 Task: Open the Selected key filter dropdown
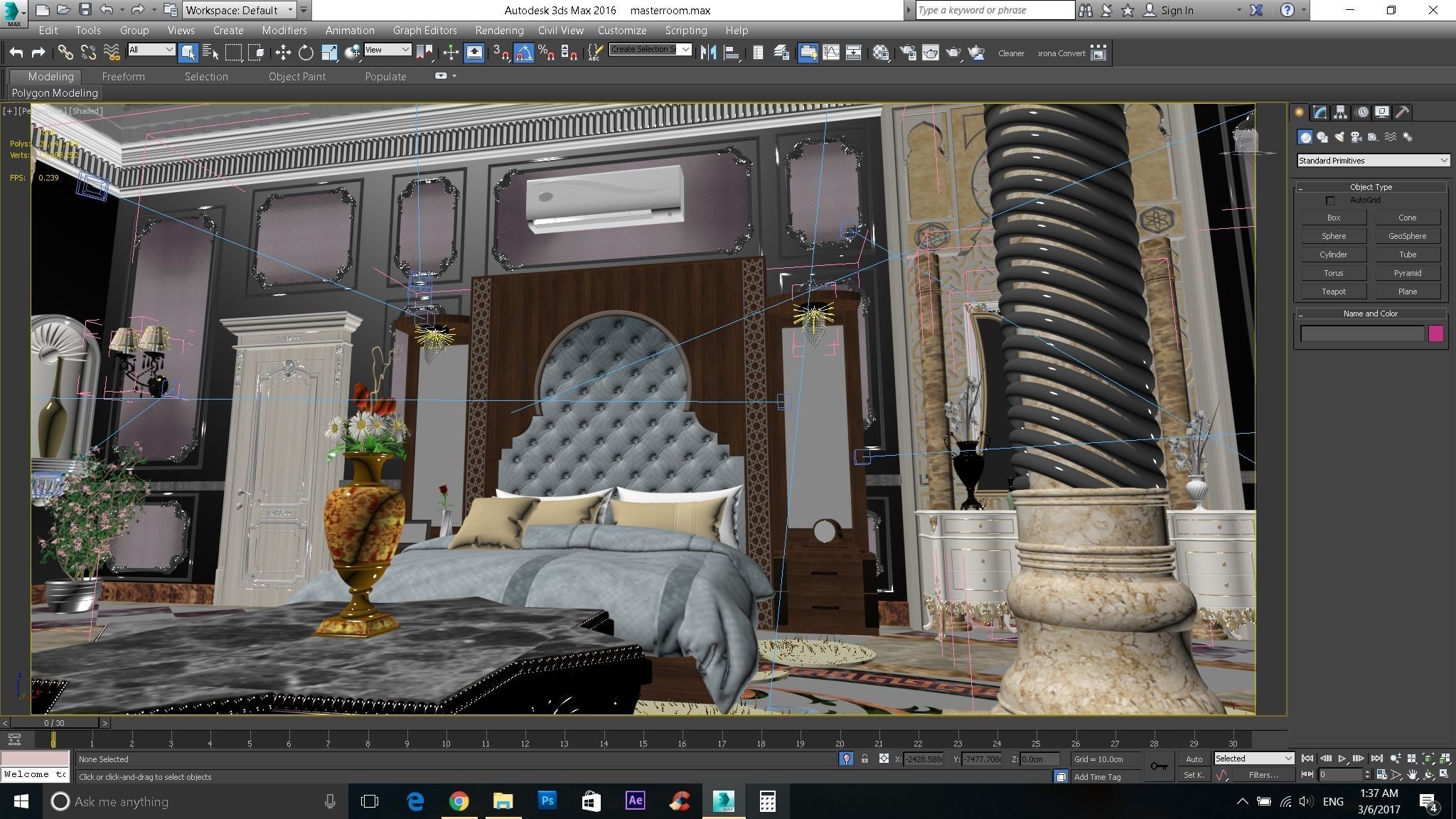coord(1253,759)
